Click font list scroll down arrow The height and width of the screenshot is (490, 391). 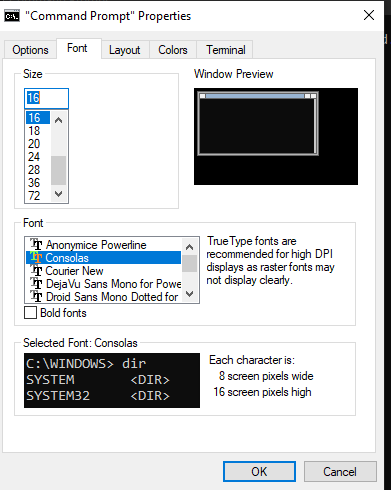[x=190, y=294]
